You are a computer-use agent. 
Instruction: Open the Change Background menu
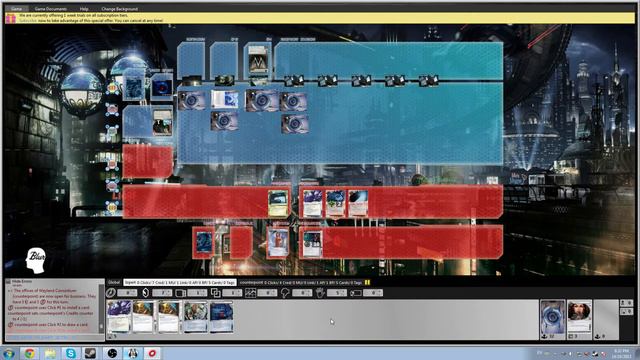click(x=120, y=9)
